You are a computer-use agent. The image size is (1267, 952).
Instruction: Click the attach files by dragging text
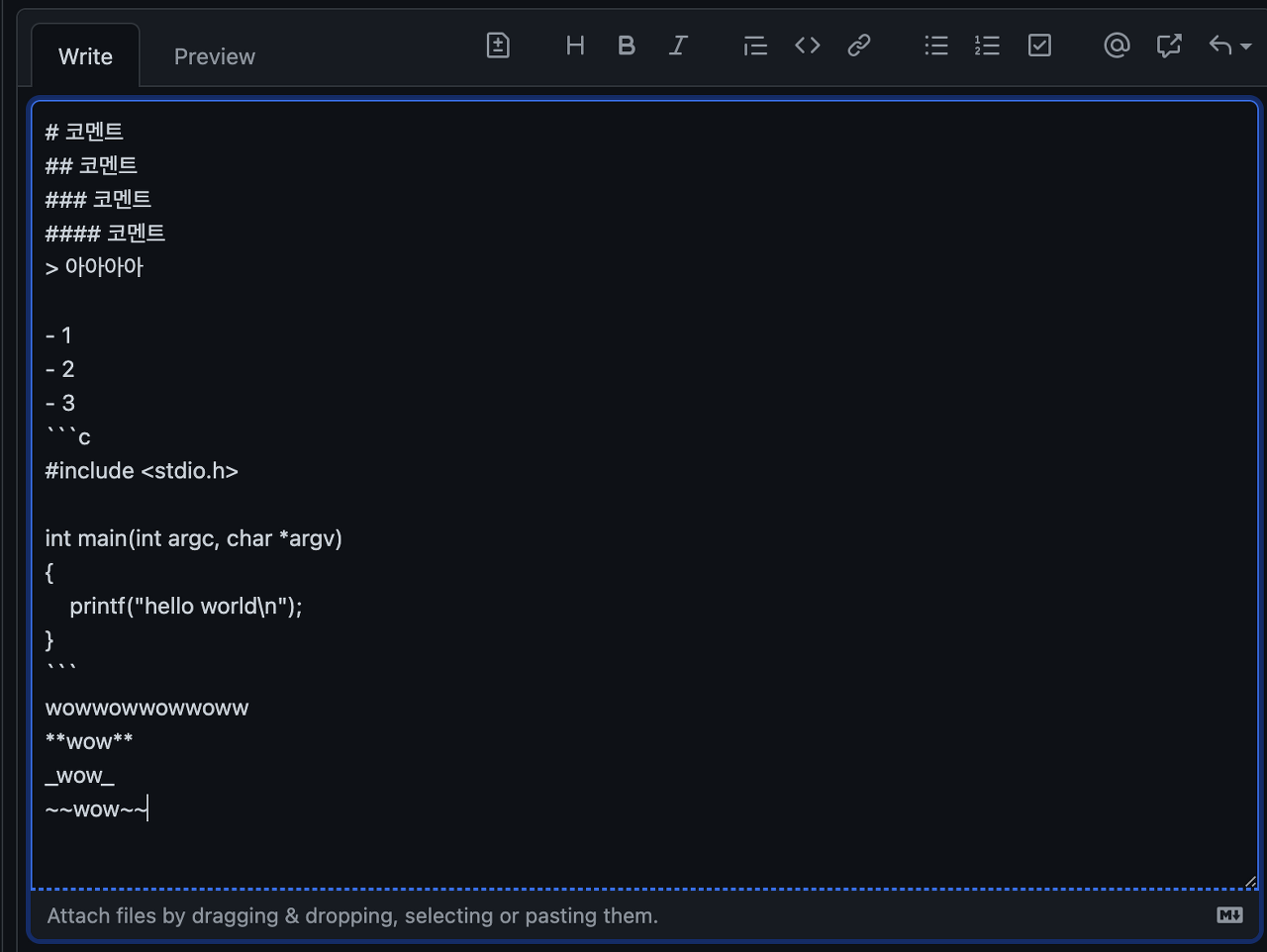352,916
